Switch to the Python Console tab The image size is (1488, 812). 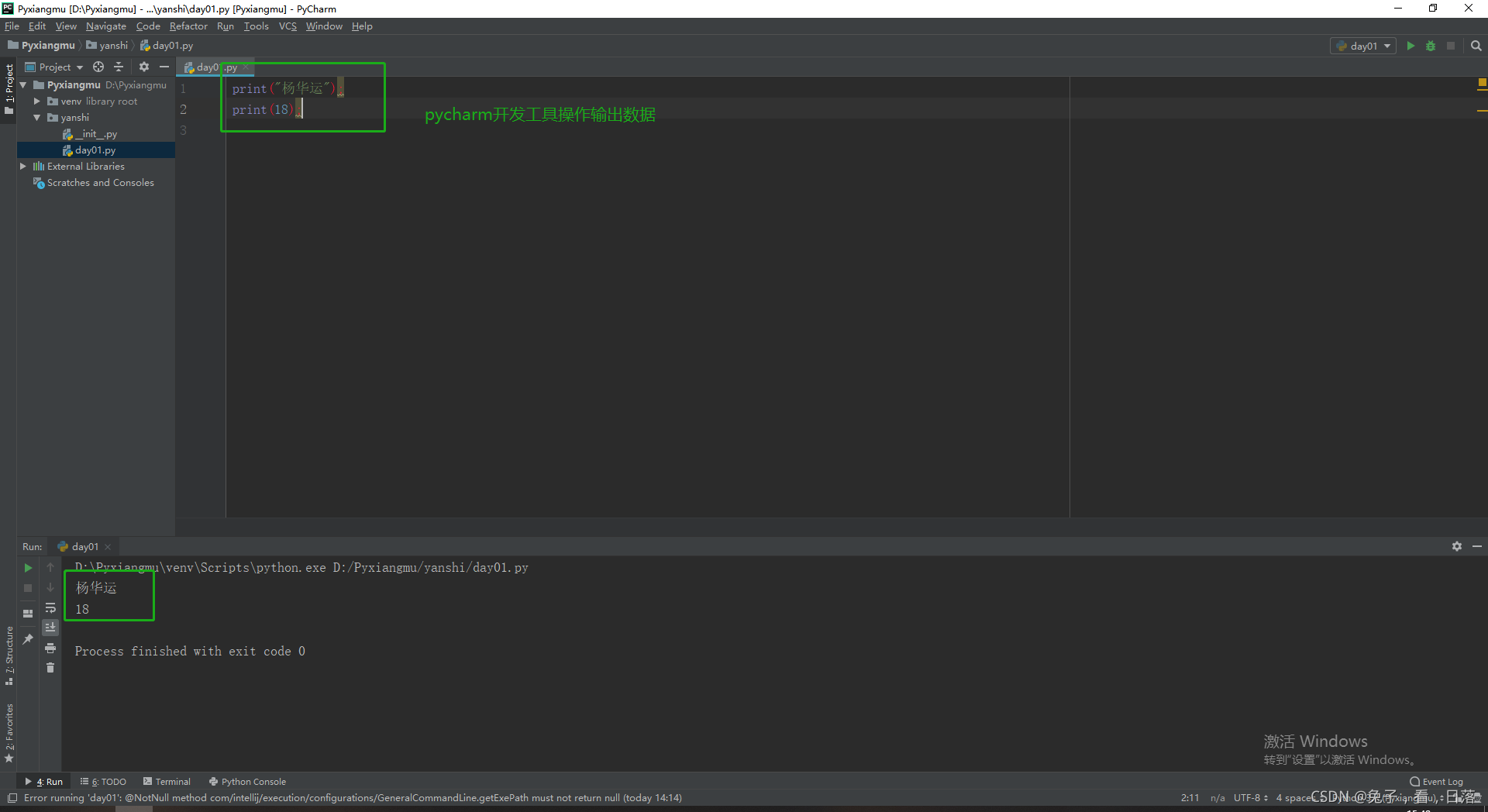246,781
